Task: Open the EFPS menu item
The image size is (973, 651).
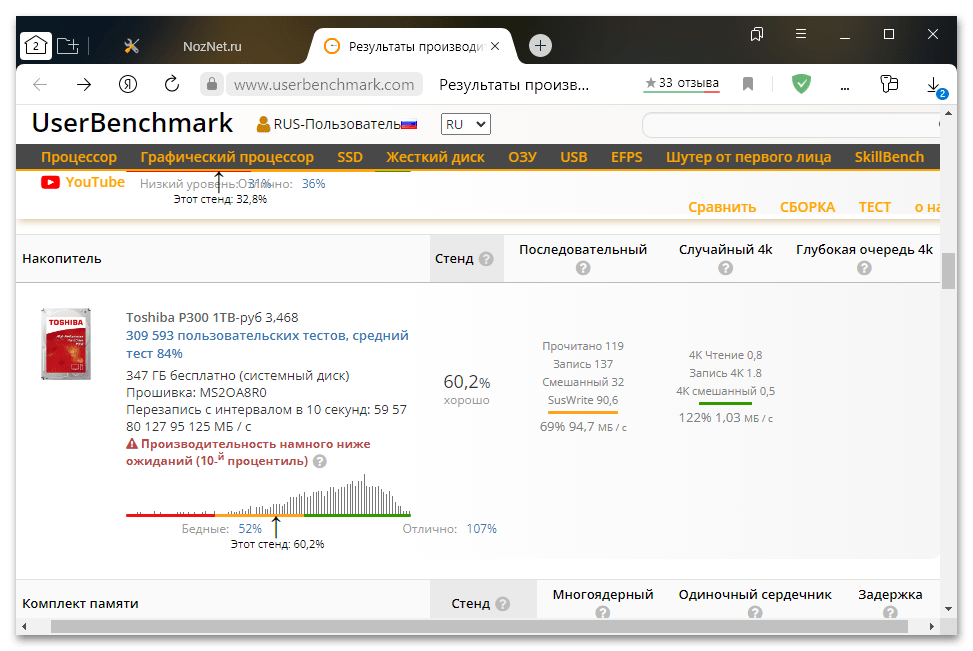Action: [x=626, y=157]
